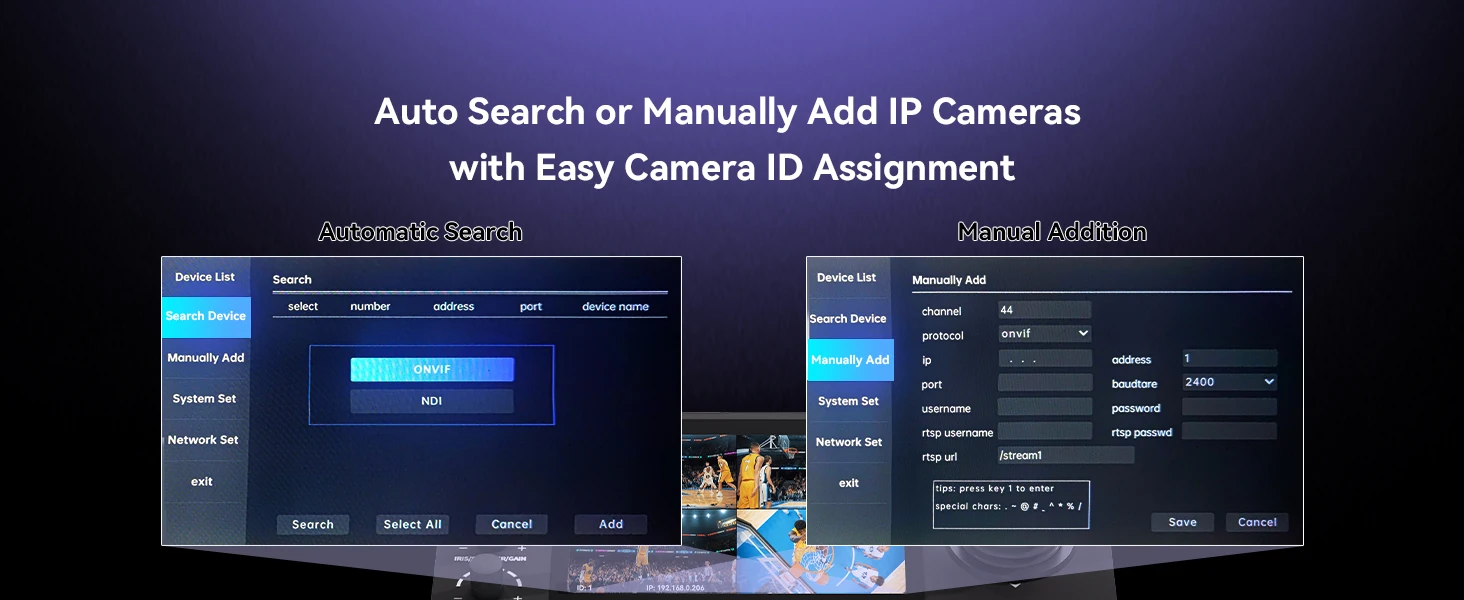Expand the baudrate 2400 dropdown
The image size is (1464, 600).
pyautogui.click(x=1229, y=382)
